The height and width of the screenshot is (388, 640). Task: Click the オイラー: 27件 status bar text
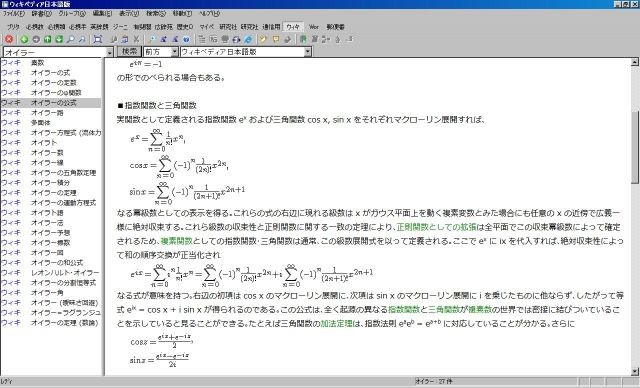point(433,381)
